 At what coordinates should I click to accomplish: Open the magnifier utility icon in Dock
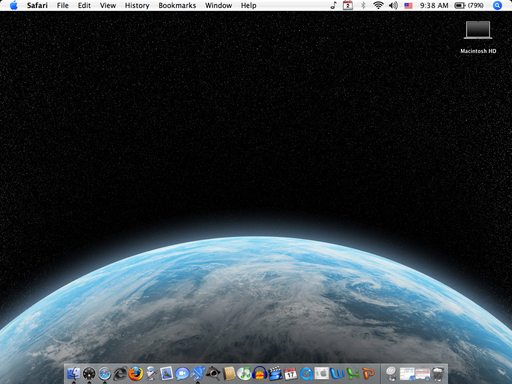[213, 373]
